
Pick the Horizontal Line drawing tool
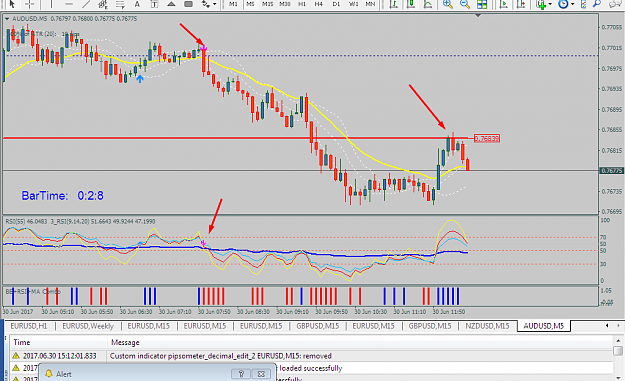click(69, 4)
